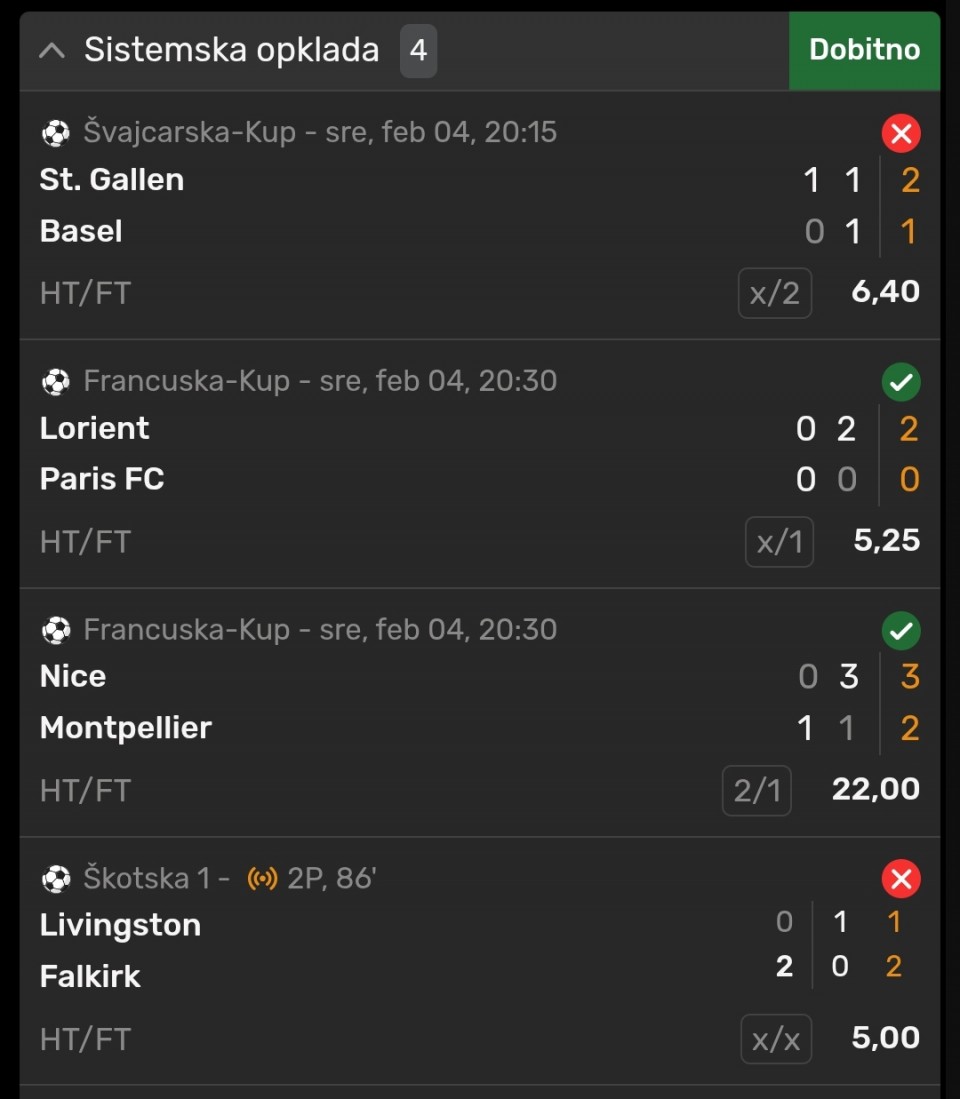Tap the system bet count badge 4
Screen dimensions: 960x1099
coord(418,50)
